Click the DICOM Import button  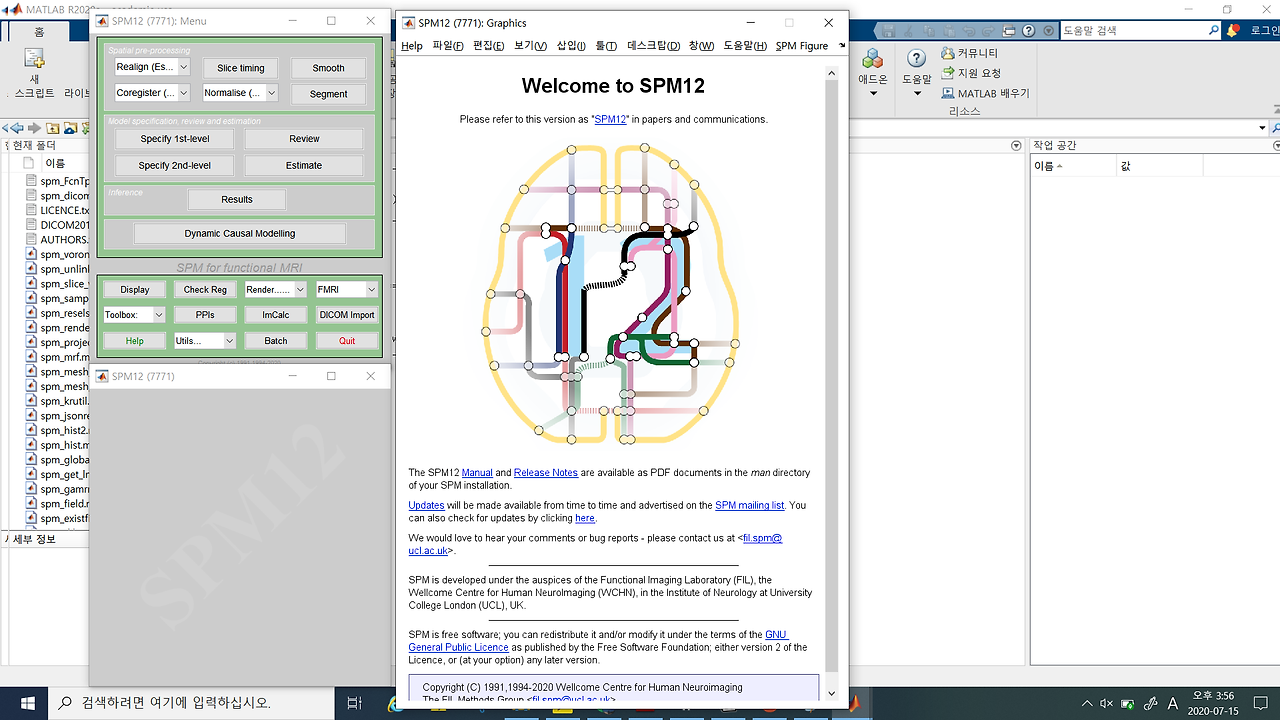[x=347, y=314]
